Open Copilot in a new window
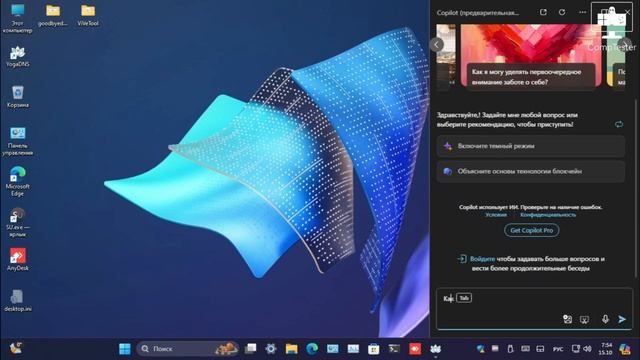Viewport: 640px width, 360px height. (x=543, y=12)
